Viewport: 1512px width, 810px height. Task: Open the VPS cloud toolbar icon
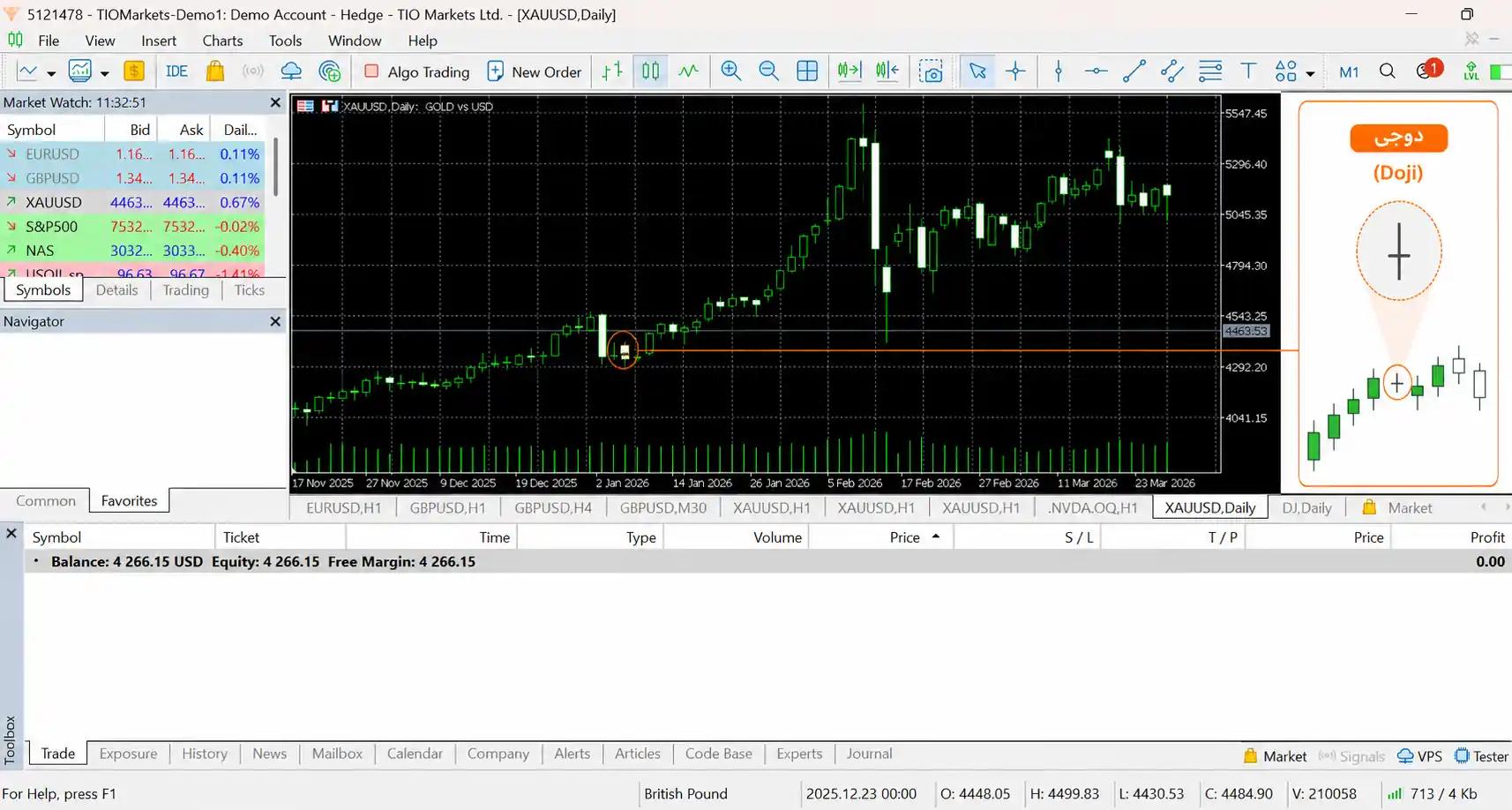pos(291,71)
